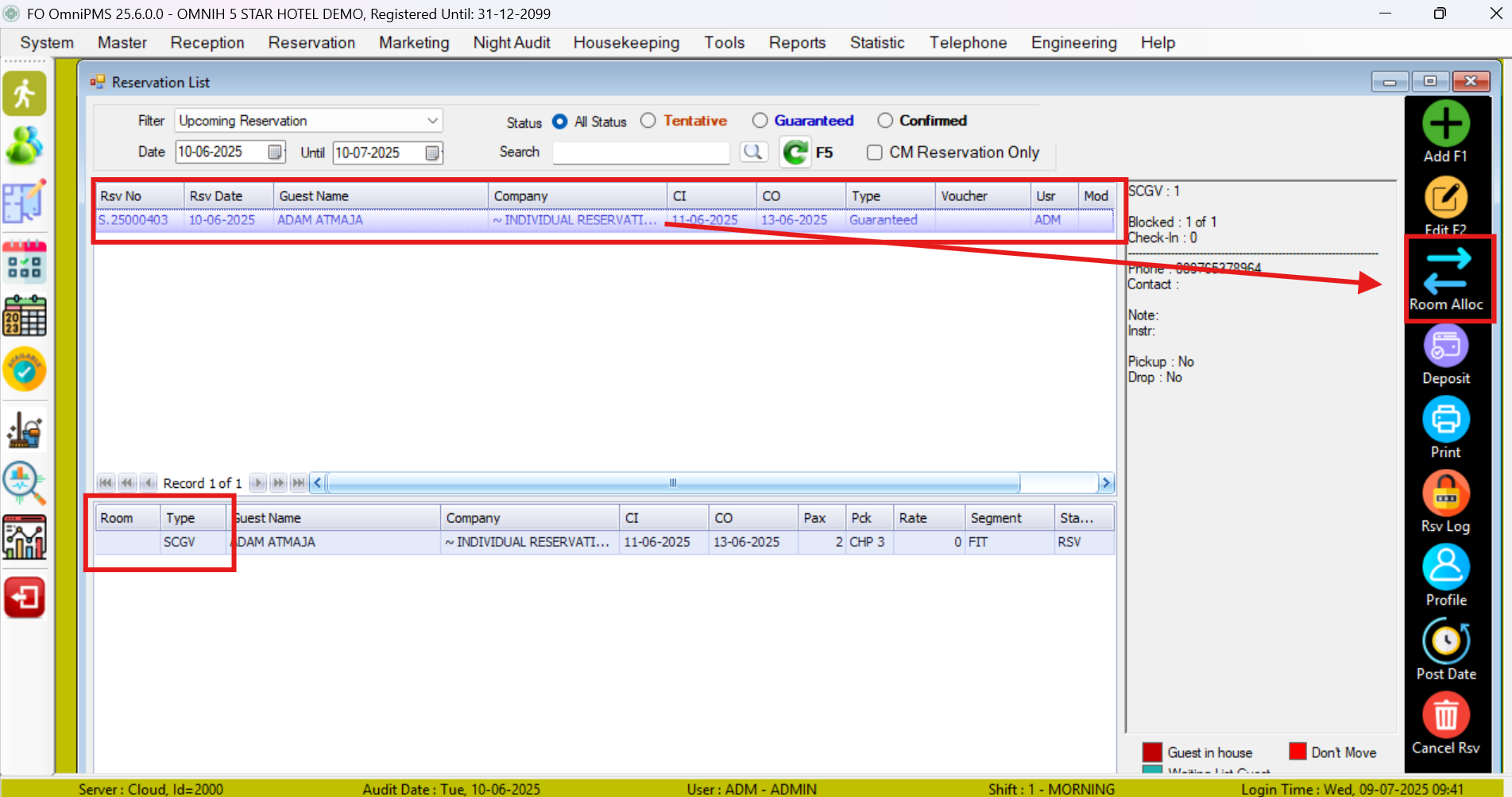The height and width of the screenshot is (797, 1512).
Task: Click the Search text field
Action: pyautogui.click(x=640, y=152)
